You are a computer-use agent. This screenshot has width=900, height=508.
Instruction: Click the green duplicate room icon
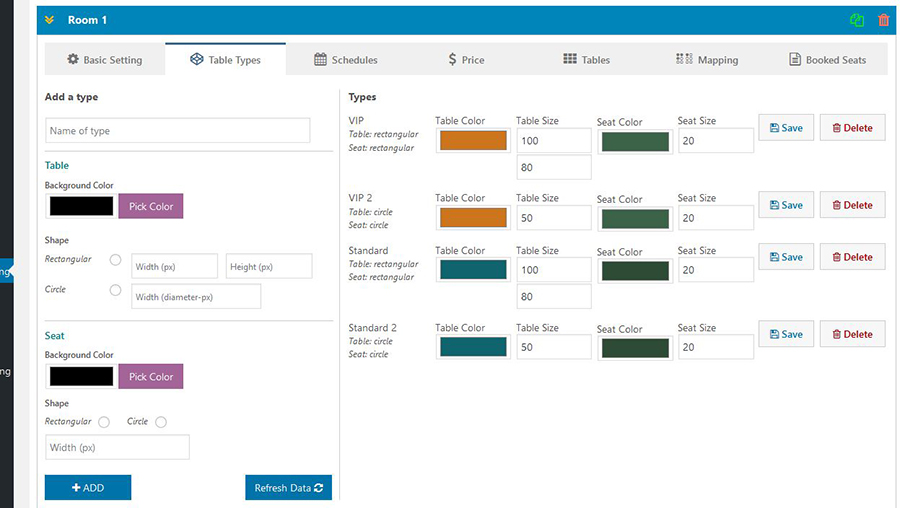coord(857,20)
